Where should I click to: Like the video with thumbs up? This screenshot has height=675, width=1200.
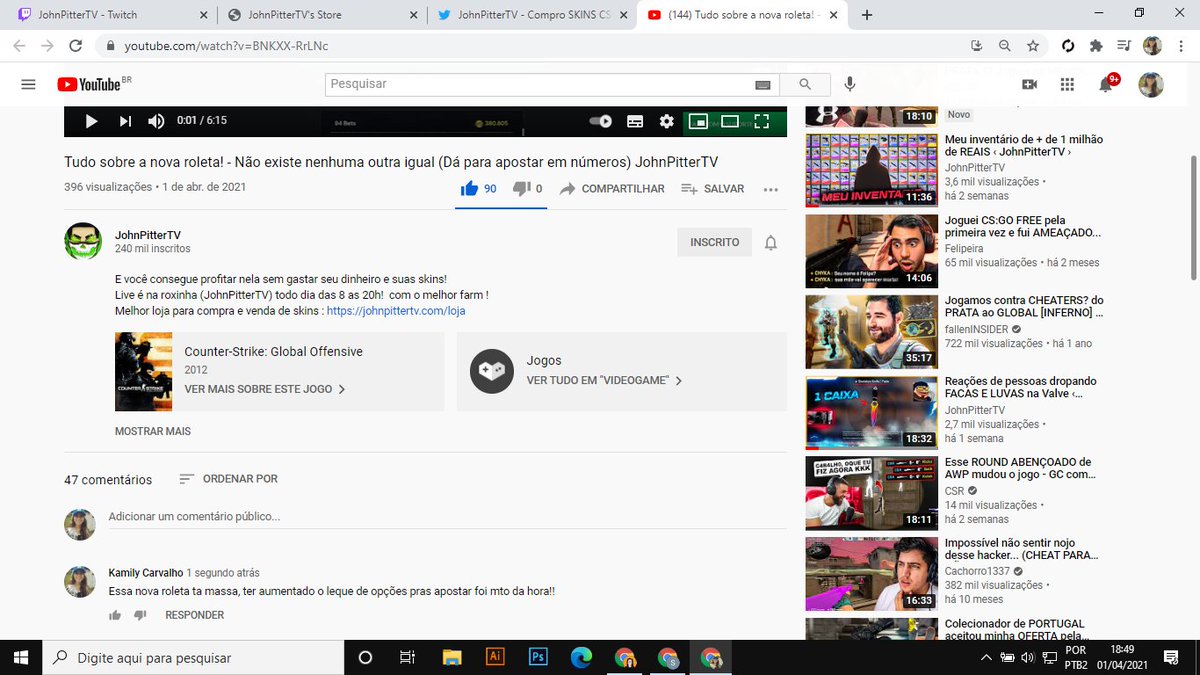[478, 188]
